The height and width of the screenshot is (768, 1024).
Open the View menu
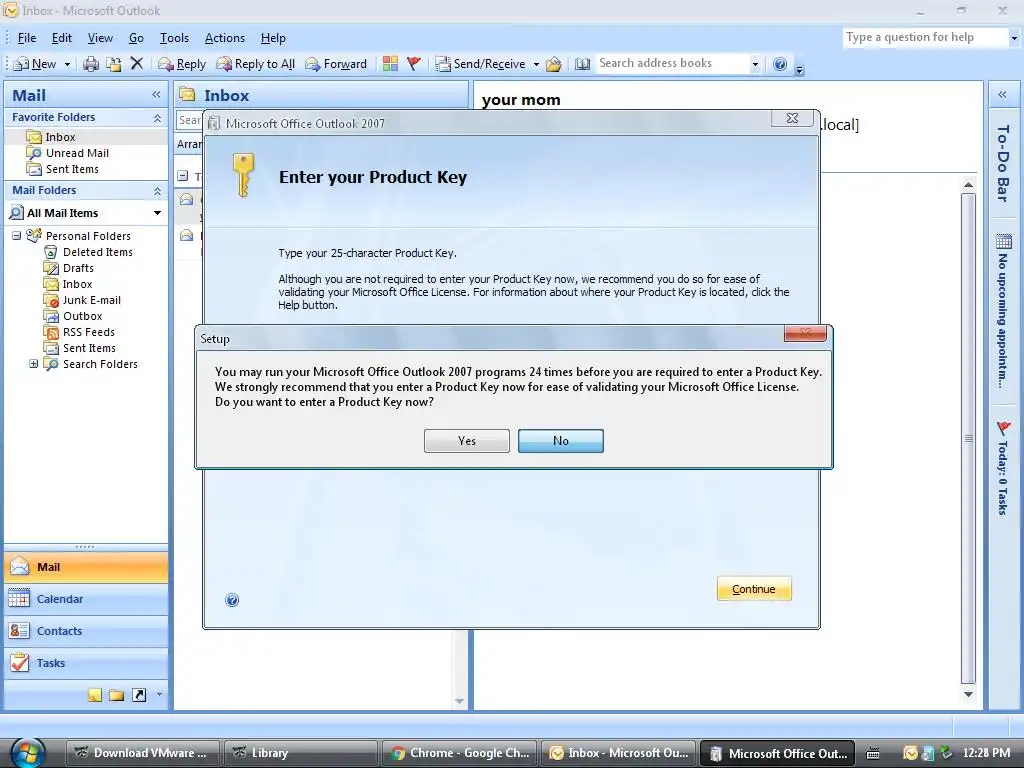tap(100, 38)
